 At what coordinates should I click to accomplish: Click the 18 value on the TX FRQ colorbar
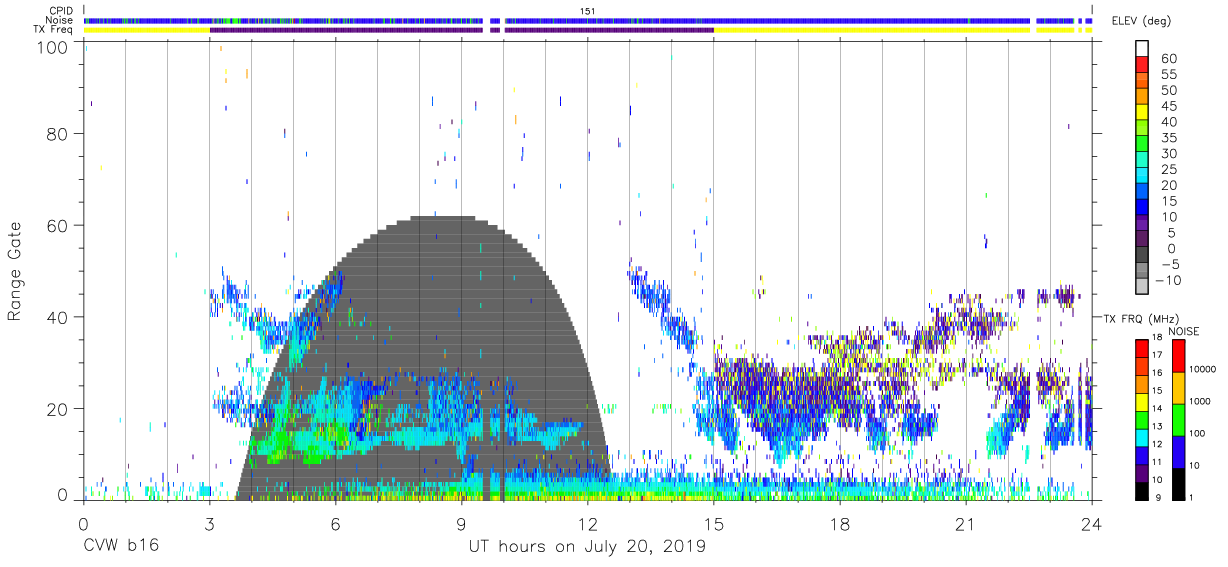click(1160, 337)
